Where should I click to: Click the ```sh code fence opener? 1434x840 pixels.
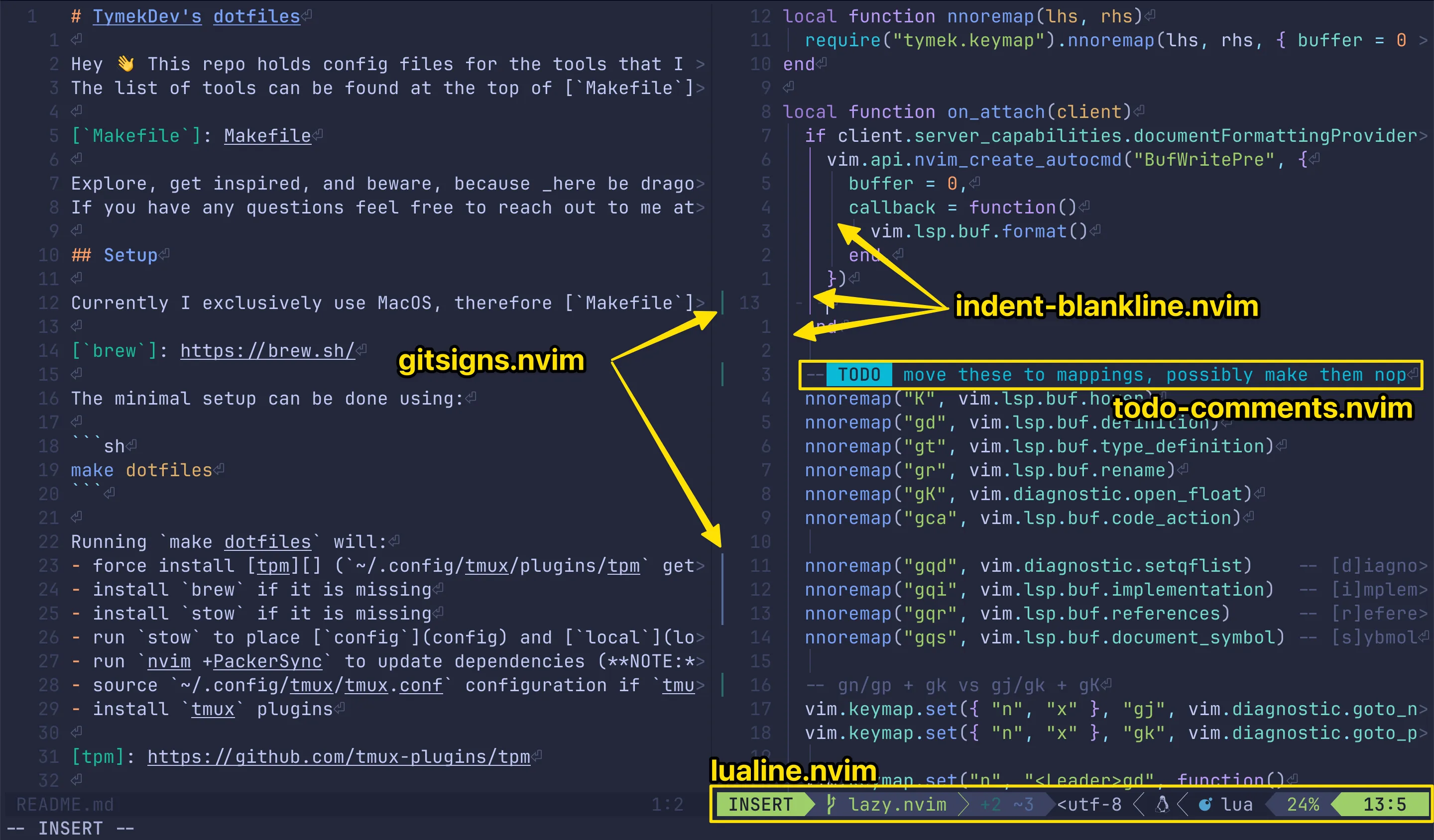[98, 446]
